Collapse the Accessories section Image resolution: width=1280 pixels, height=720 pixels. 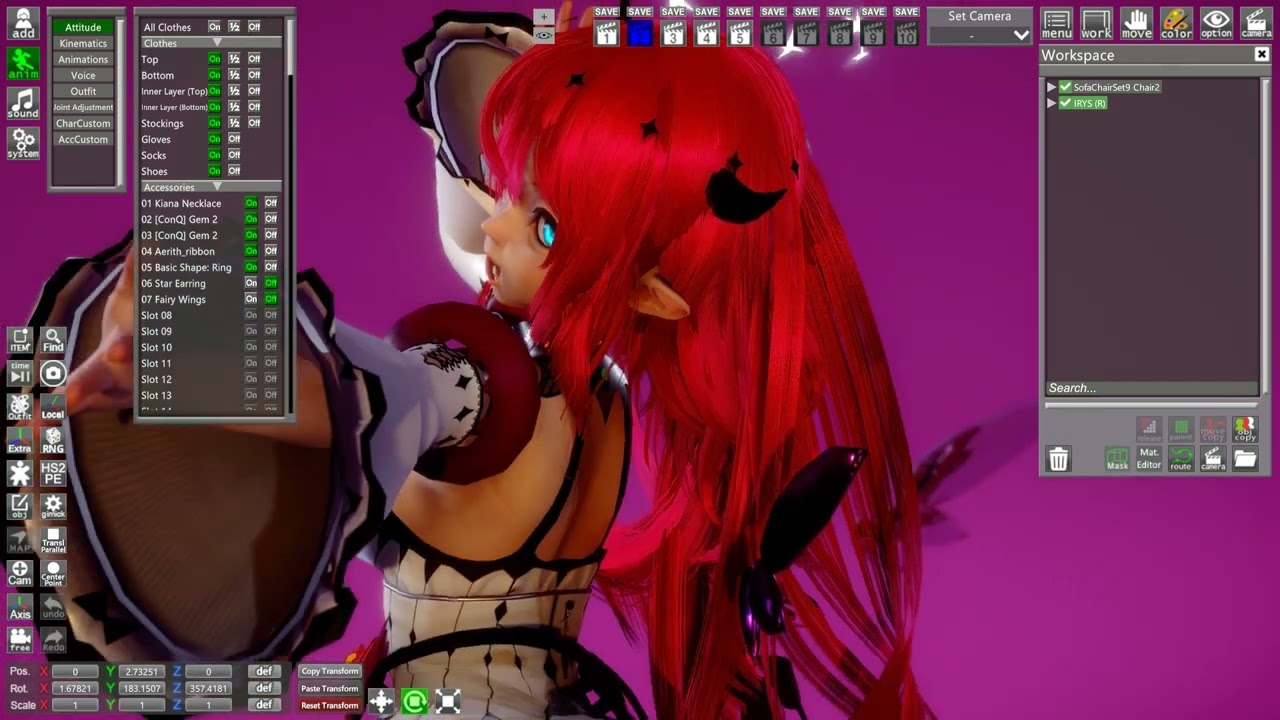217,187
